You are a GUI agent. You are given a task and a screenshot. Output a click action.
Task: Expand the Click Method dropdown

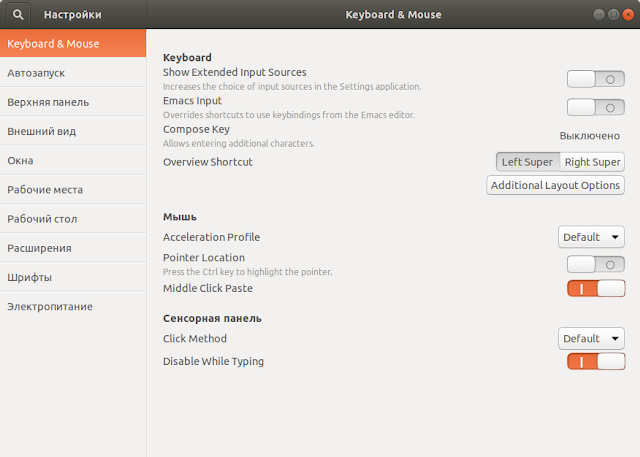(x=591, y=338)
